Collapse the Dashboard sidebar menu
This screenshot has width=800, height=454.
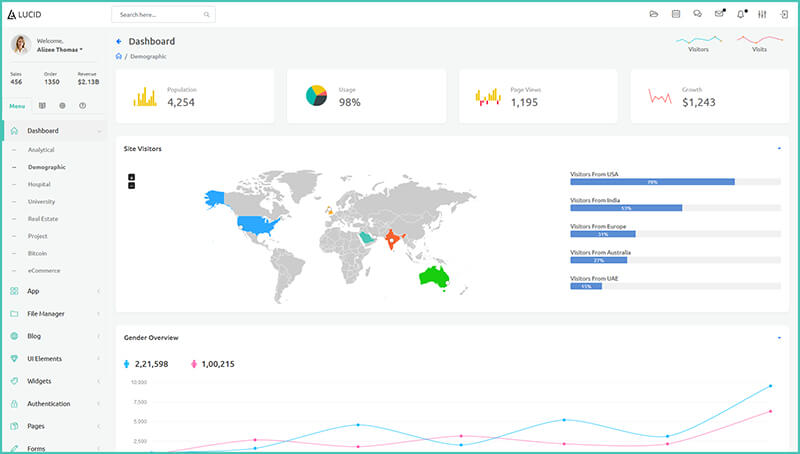[99, 131]
